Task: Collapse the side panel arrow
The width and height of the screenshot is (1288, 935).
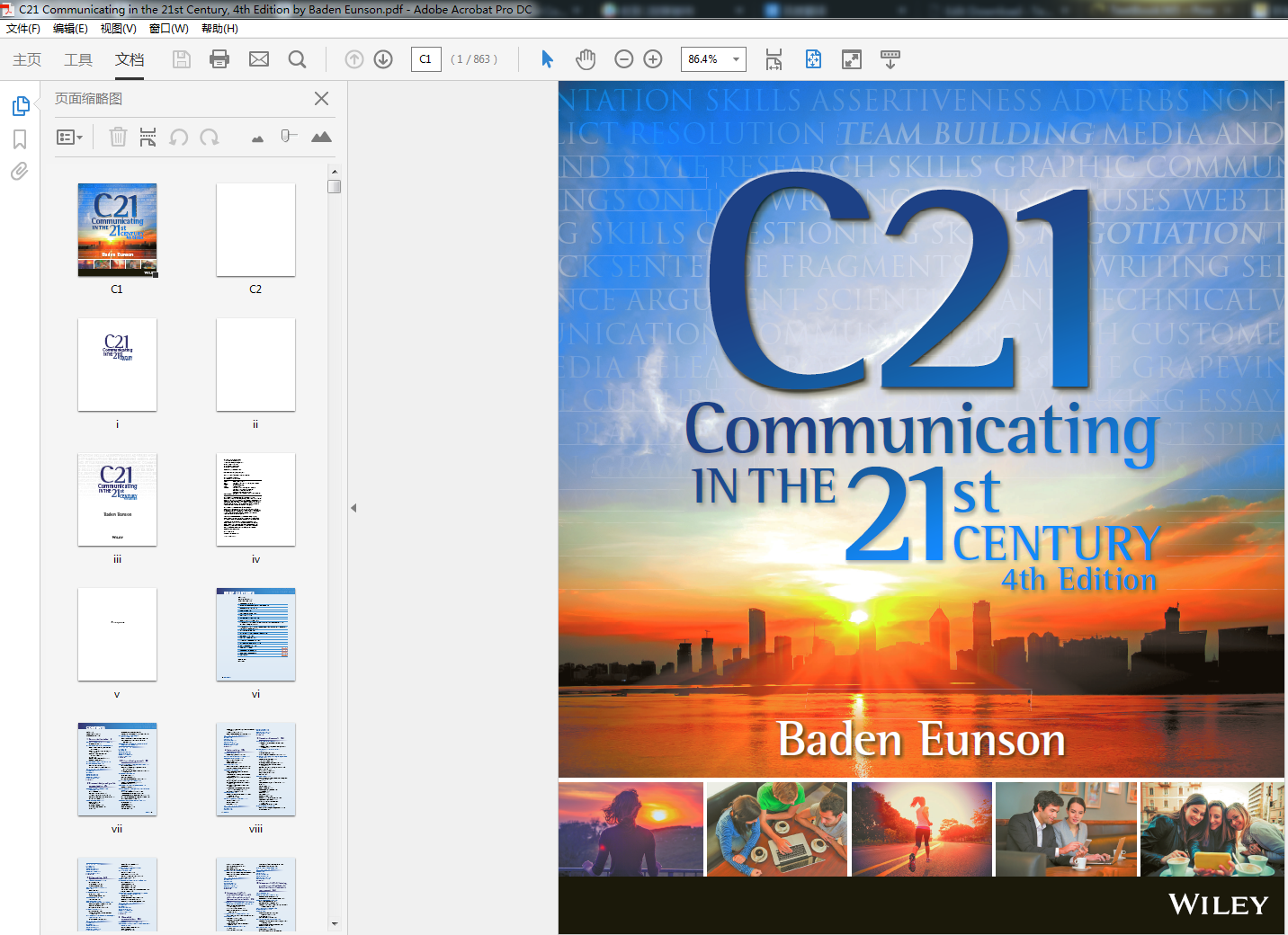Action: 353,508
